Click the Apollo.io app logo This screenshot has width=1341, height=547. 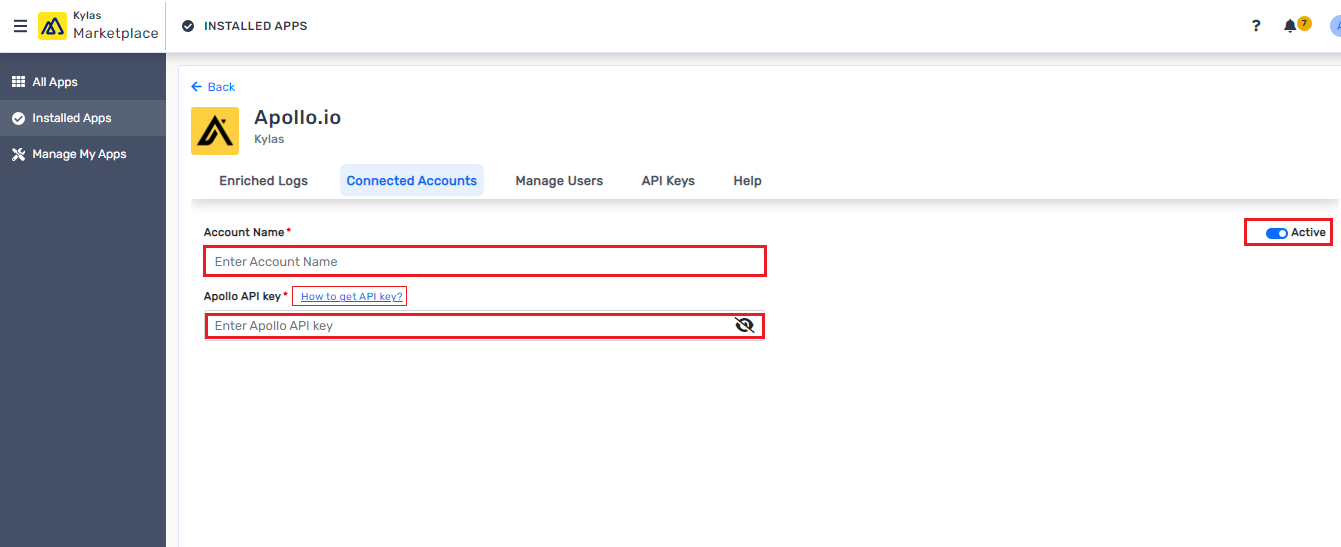click(215, 131)
